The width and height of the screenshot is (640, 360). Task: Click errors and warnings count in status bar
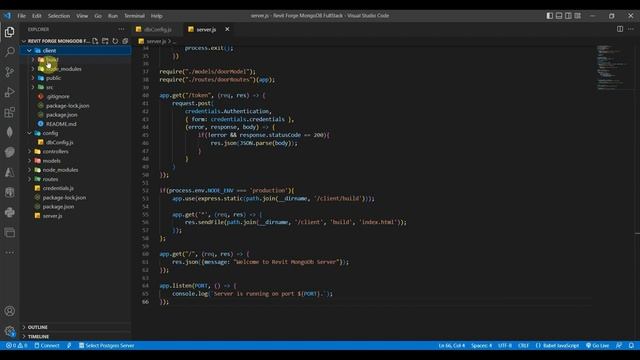(x=16, y=345)
